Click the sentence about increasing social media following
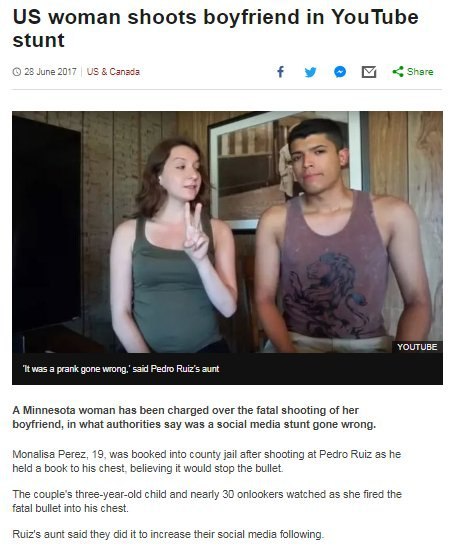This screenshot has height=547, width=453. [168, 534]
